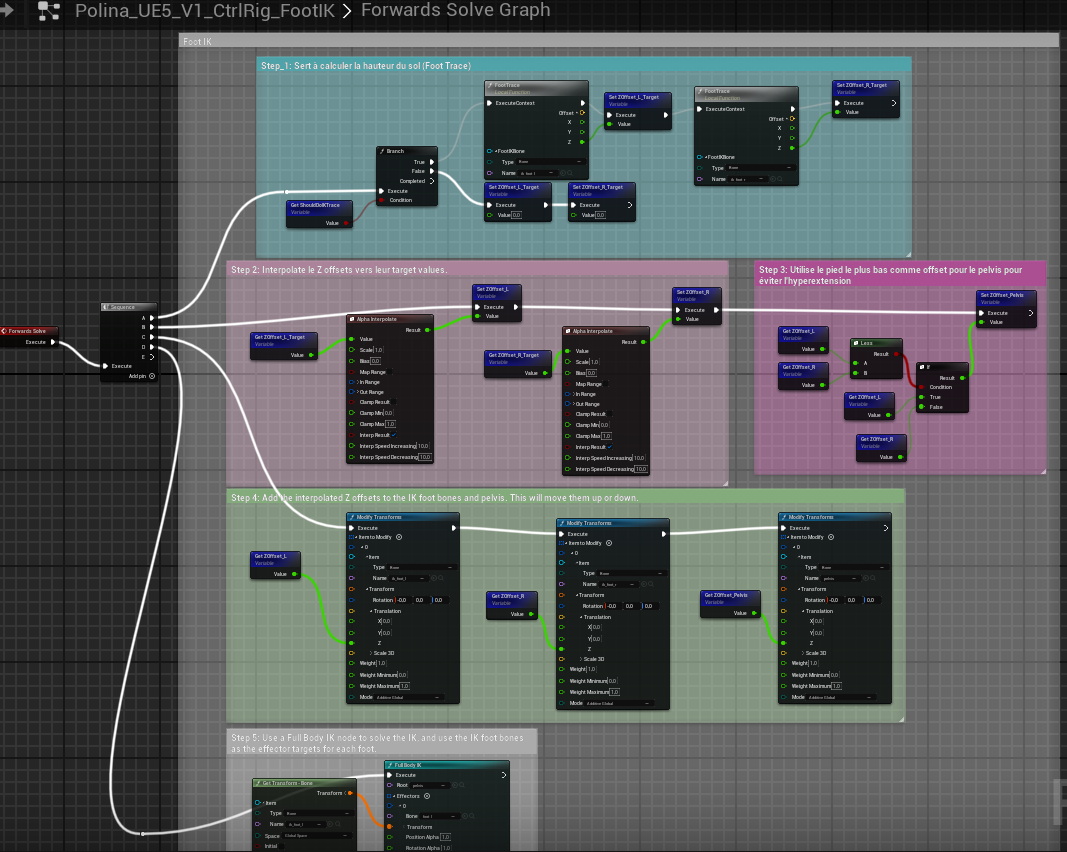Image resolution: width=1067 pixels, height=852 pixels.
Task: Select the Step 2 Interpolate comment title
Action: (x=339, y=269)
